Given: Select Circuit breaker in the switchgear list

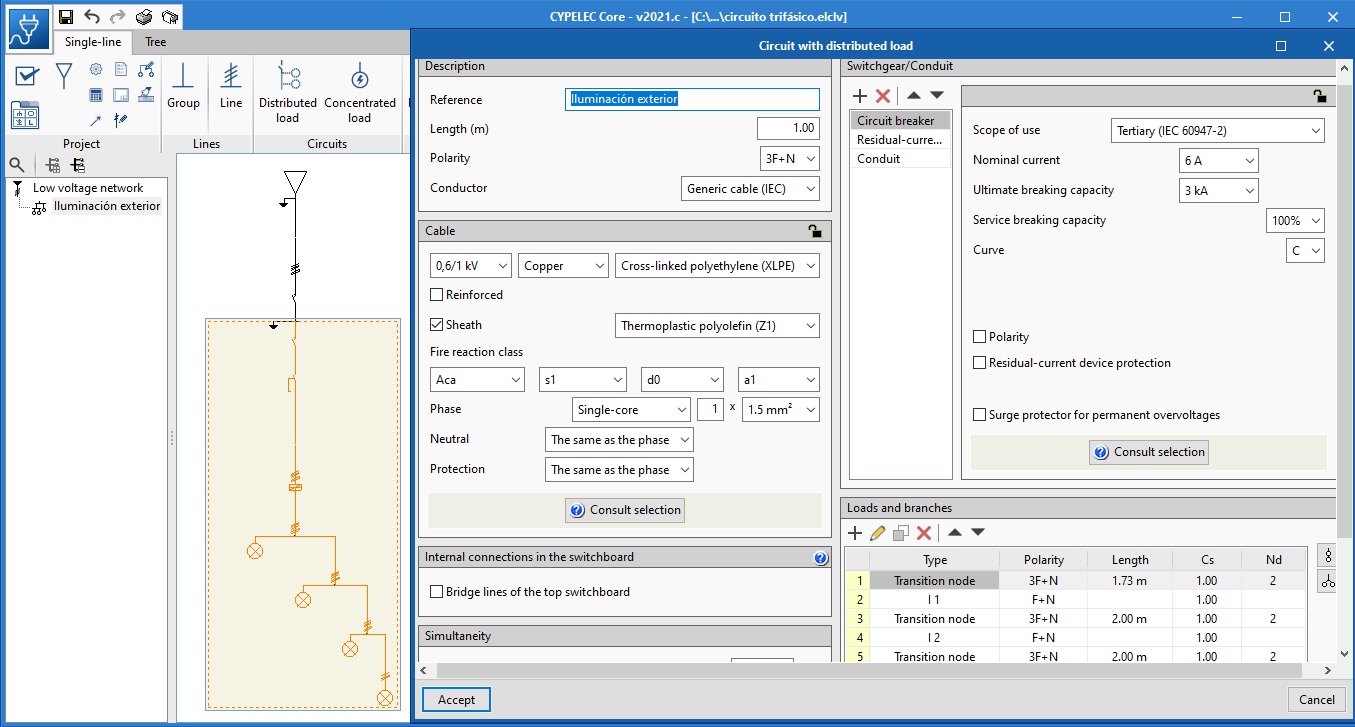Looking at the screenshot, I should pos(900,121).
